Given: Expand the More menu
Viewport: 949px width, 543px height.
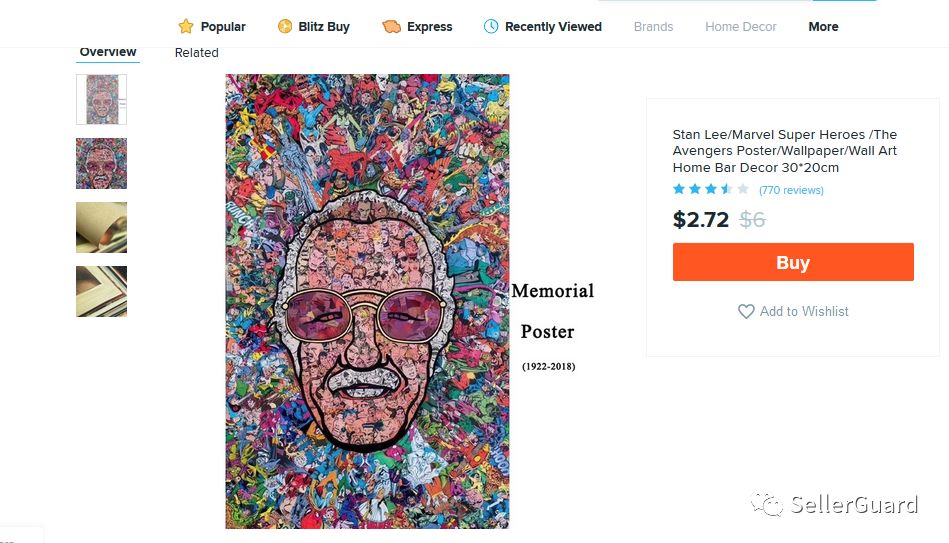Looking at the screenshot, I should coord(823,27).
